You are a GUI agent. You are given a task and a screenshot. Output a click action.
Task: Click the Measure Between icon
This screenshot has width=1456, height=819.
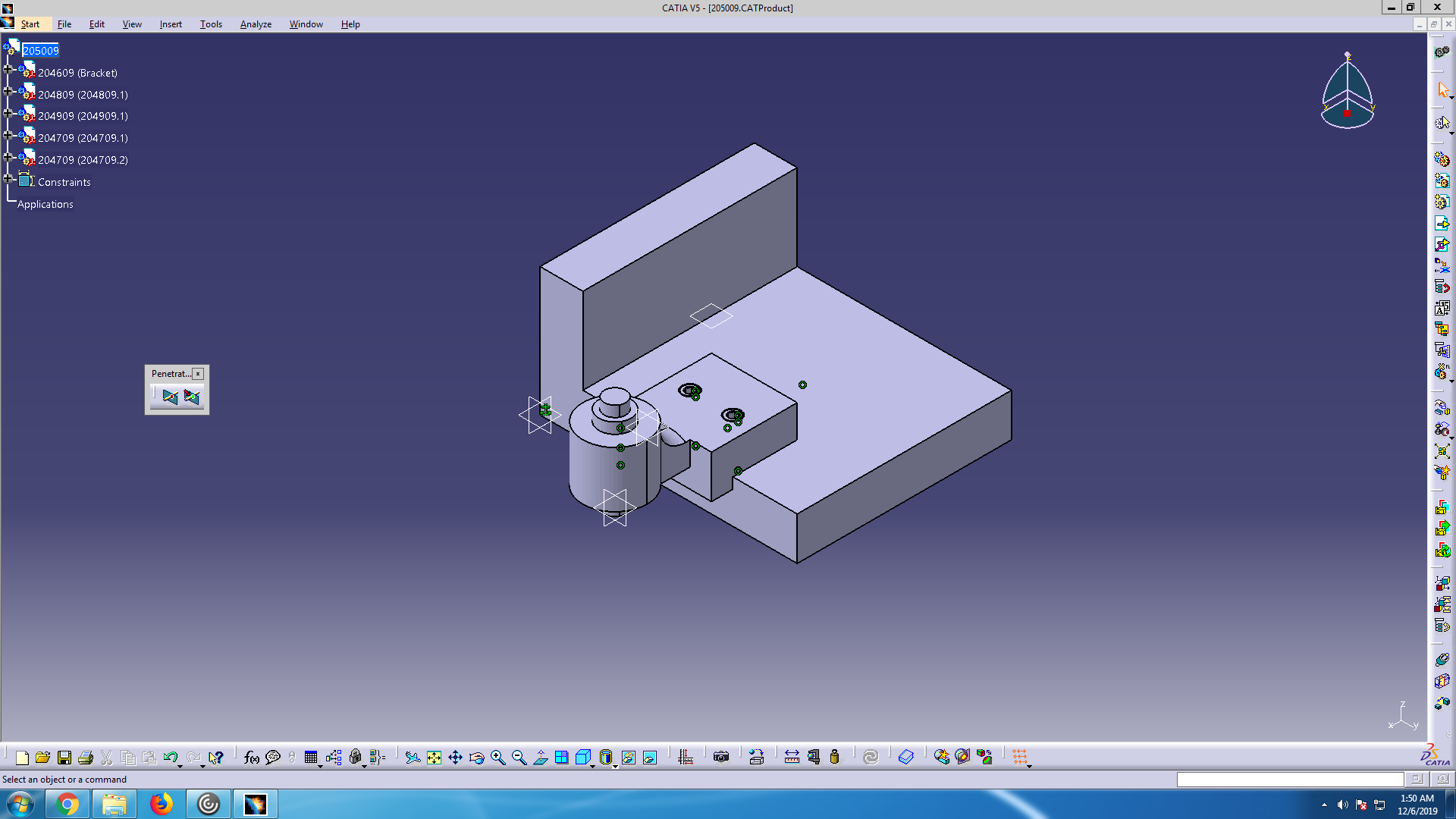point(792,757)
